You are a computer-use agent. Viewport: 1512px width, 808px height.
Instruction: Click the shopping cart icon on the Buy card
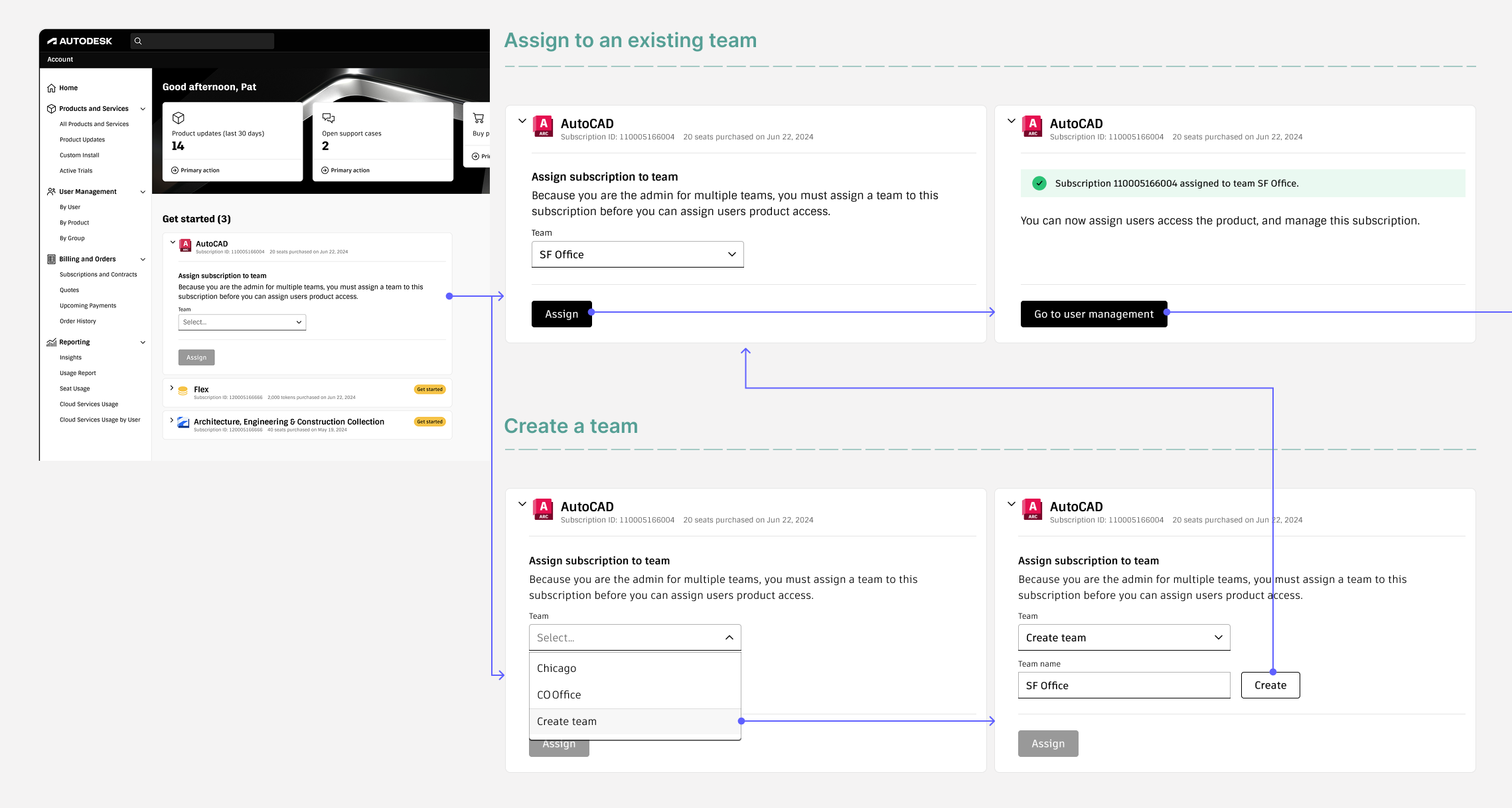479,118
